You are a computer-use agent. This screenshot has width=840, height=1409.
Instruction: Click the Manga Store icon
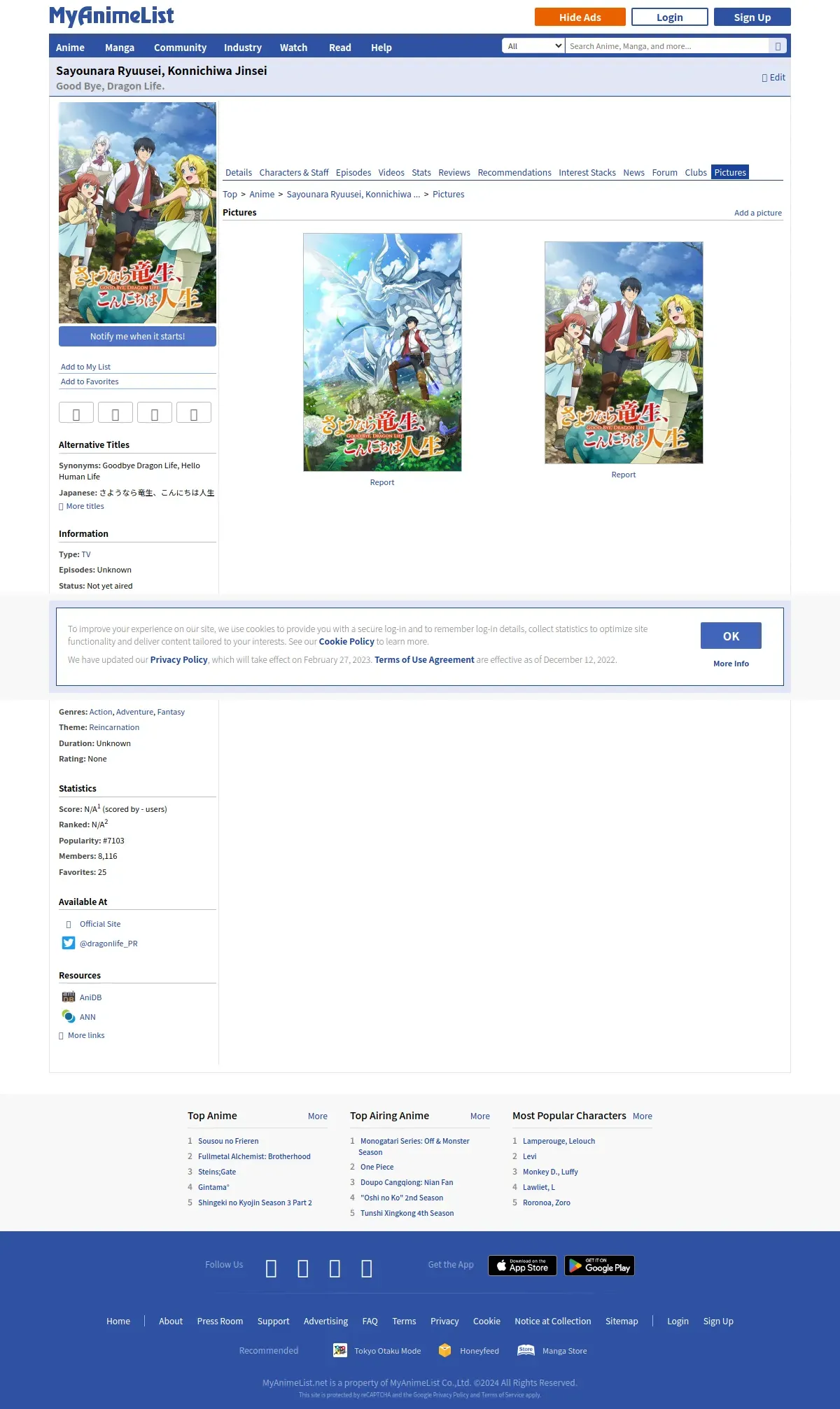[x=526, y=1350]
